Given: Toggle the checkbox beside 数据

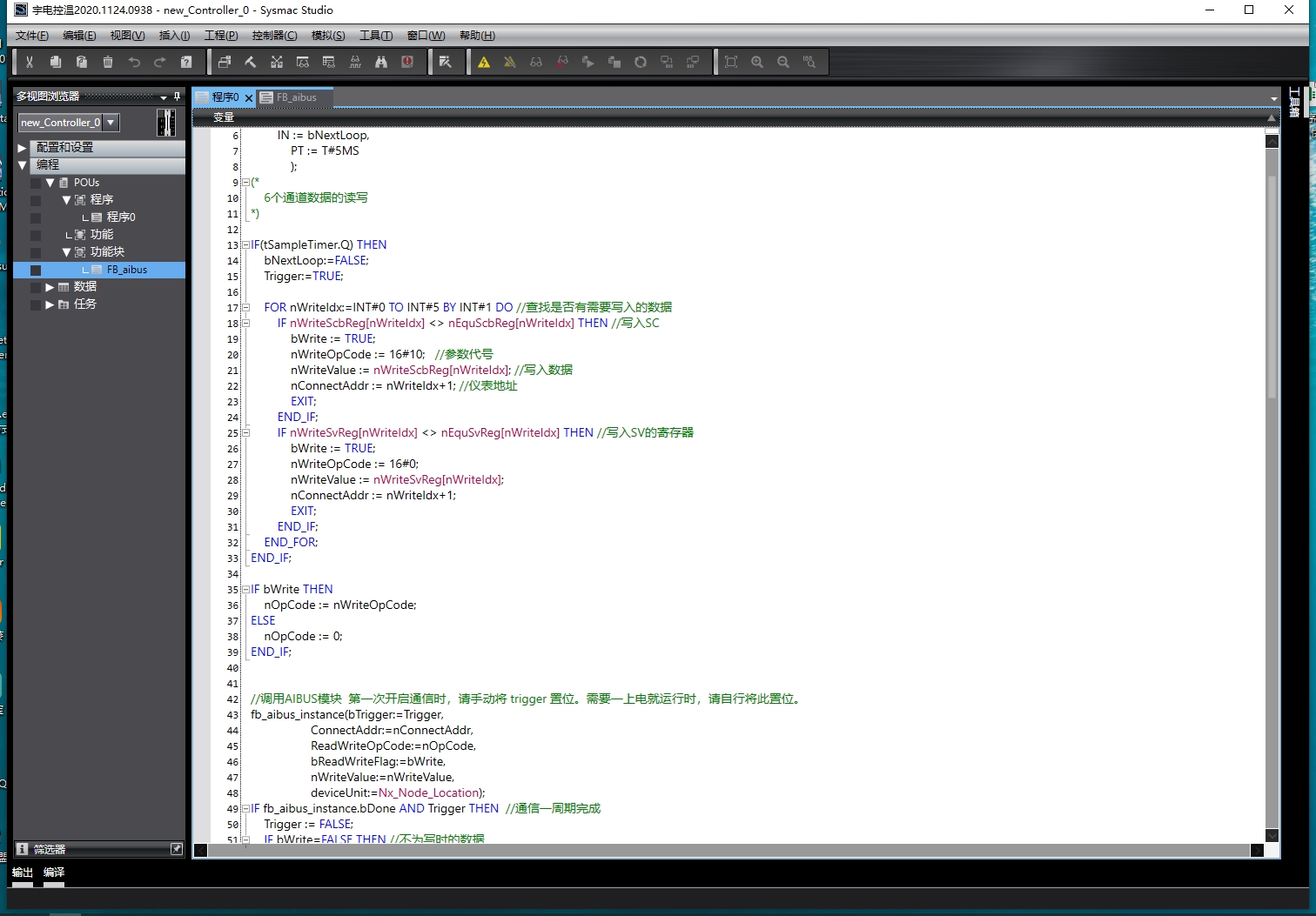Looking at the screenshot, I should [36, 287].
